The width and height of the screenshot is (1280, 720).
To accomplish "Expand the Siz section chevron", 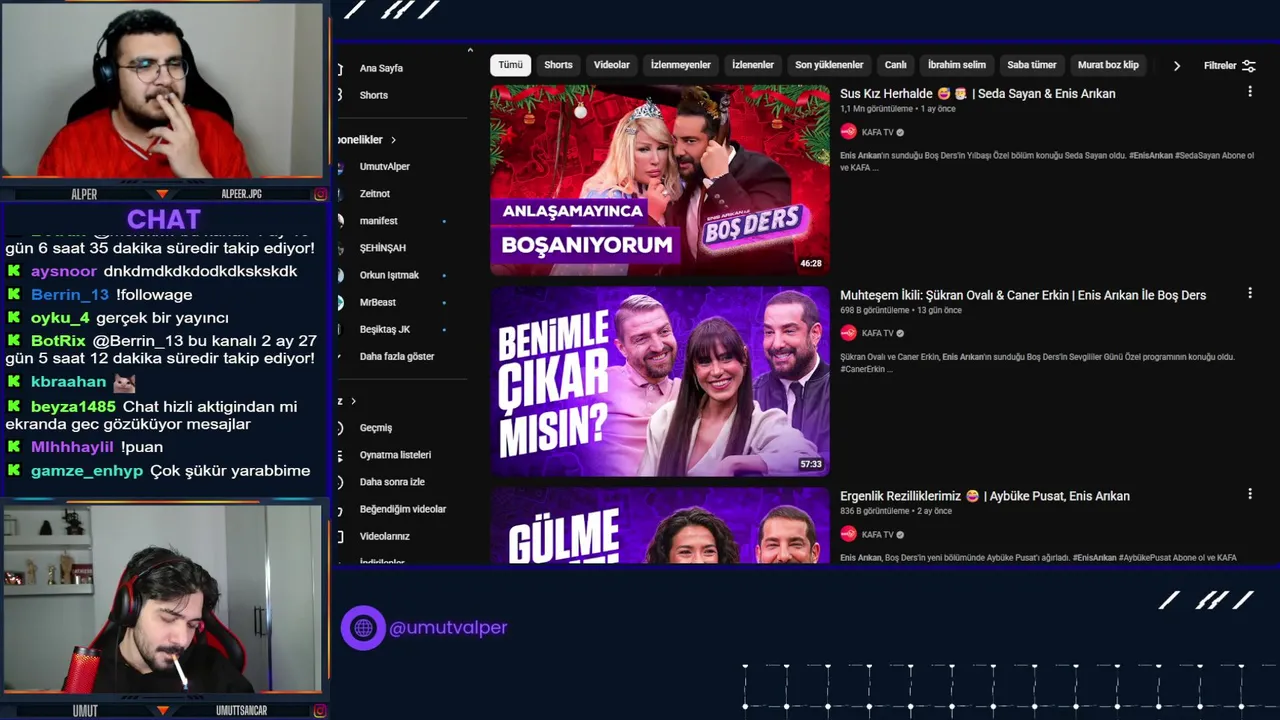I will point(352,401).
